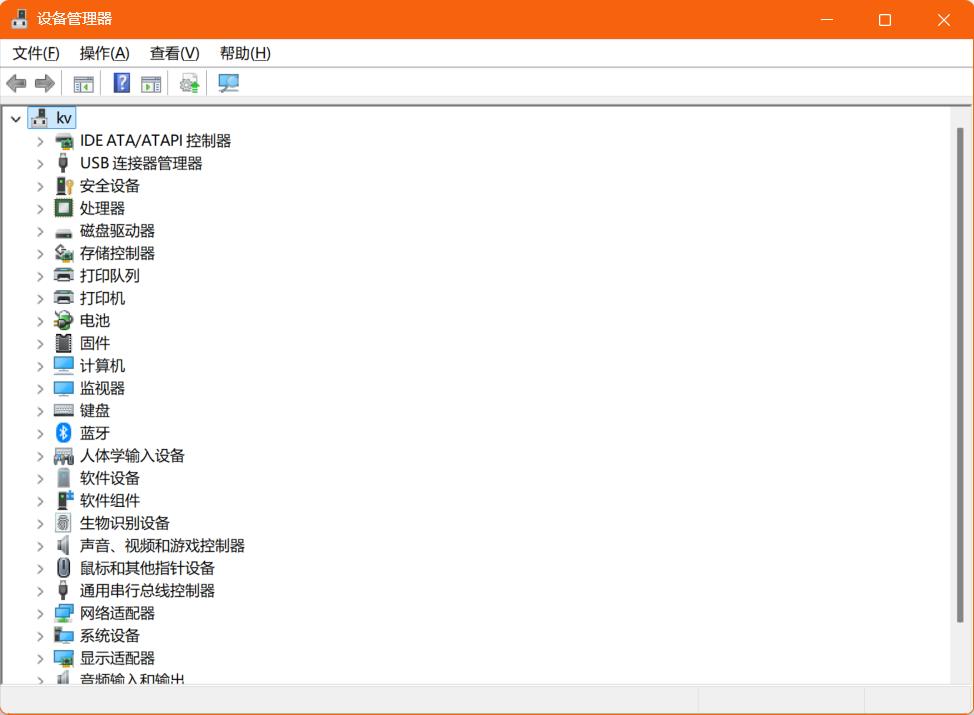Screen dimensions: 974x715
Task: Minimize the 设备管理器 window
Action: tap(827, 20)
